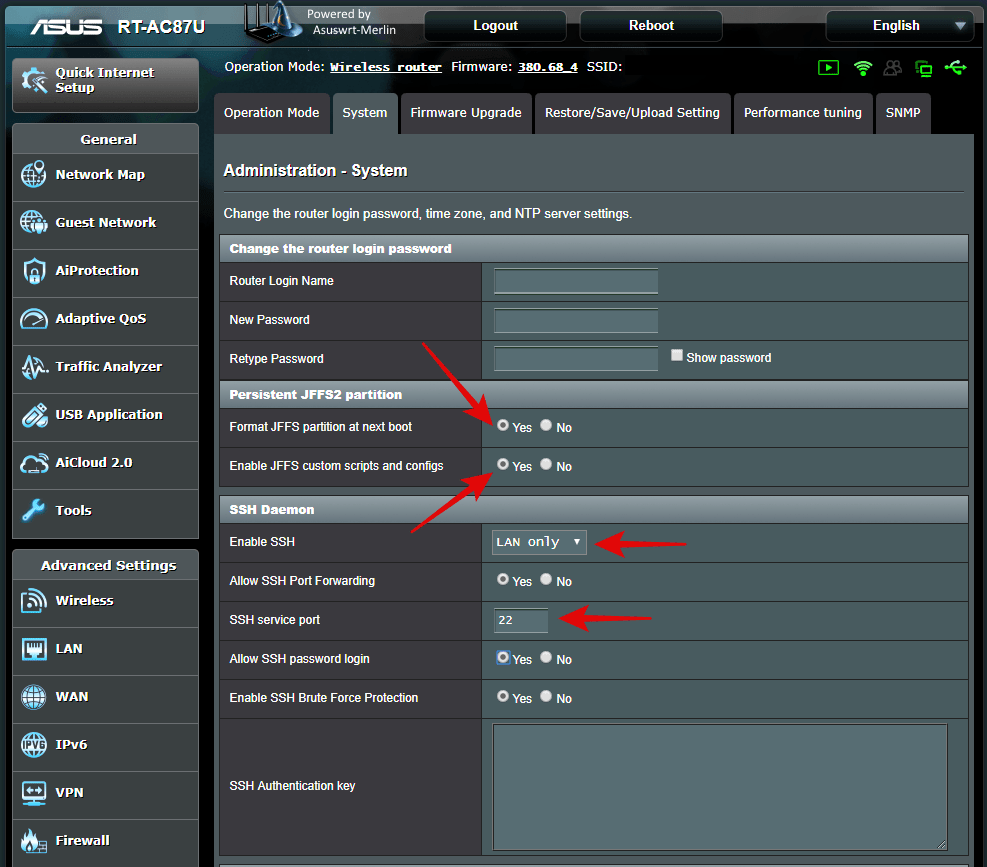Select Yes for SSH Brute Force Protection
This screenshot has height=867, width=987.
pyautogui.click(x=502, y=696)
